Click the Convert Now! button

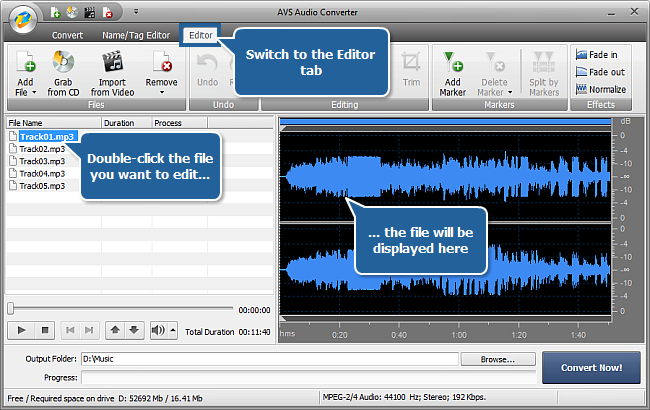tap(591, 368)
